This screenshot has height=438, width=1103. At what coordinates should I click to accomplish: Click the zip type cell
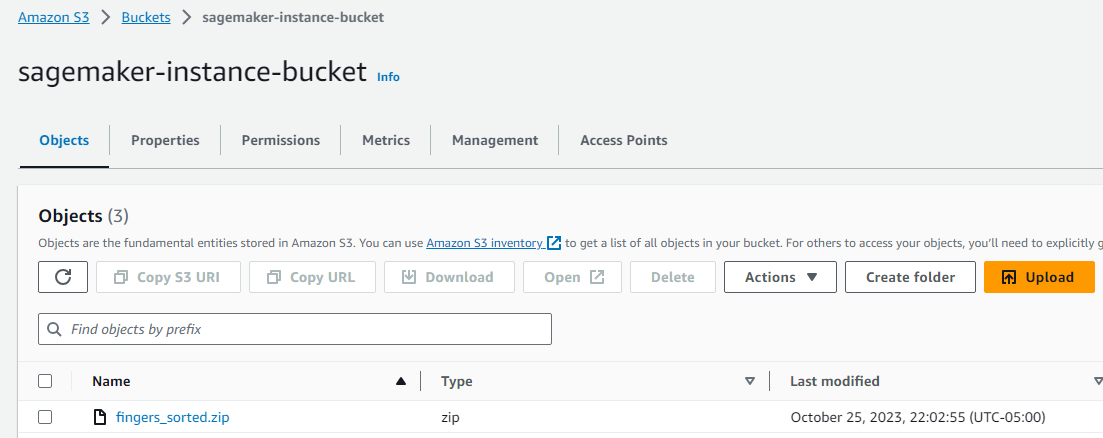450,418
